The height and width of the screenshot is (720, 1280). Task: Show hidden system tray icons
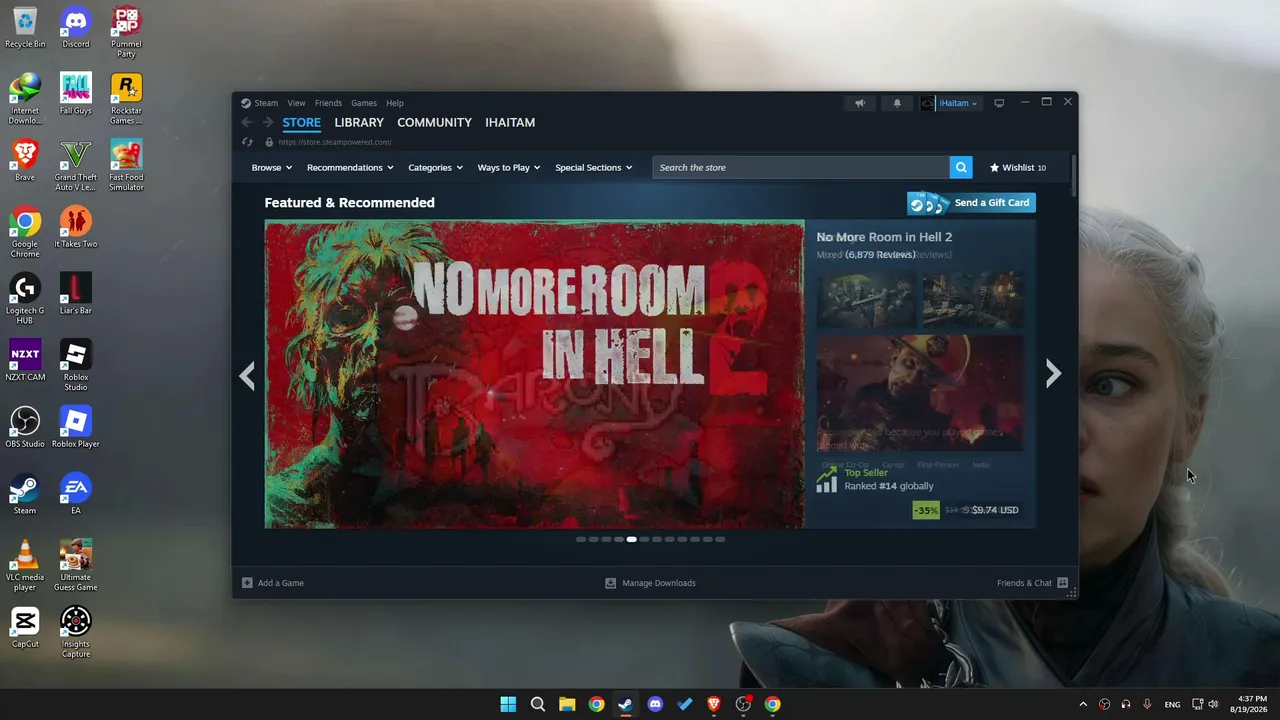(1083, 704)
